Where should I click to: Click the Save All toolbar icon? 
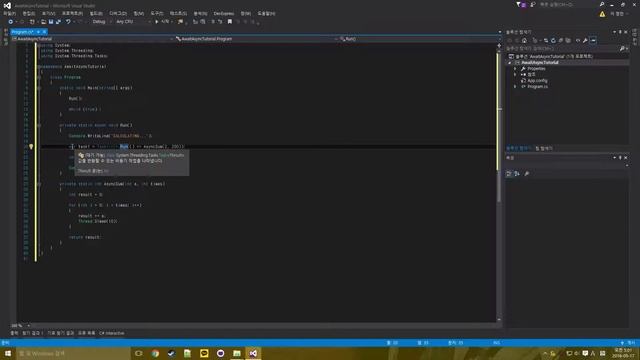click(x=58, y=22)
